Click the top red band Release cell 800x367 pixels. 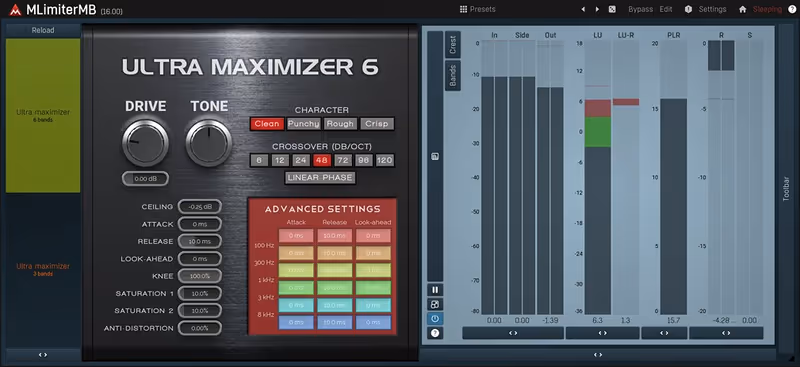click(x=335, y=236)
